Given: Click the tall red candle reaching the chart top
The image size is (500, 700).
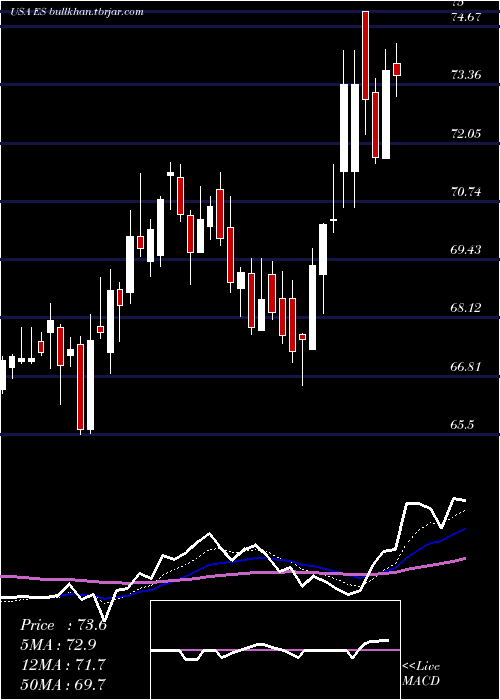Looking at the screenshot, I should (x=365, y=55).
